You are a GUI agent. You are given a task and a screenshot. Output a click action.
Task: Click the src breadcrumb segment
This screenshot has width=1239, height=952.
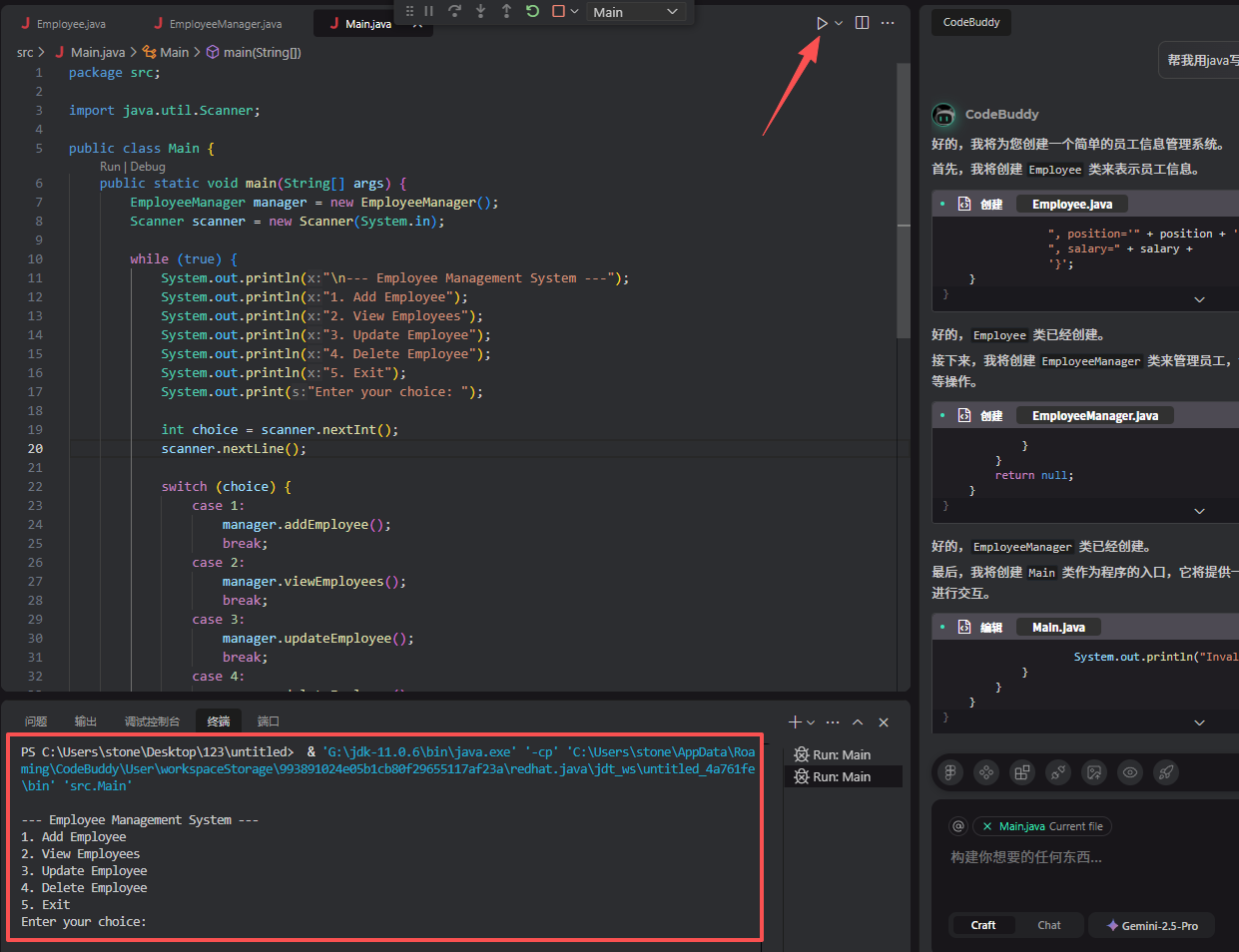(25, 52)
